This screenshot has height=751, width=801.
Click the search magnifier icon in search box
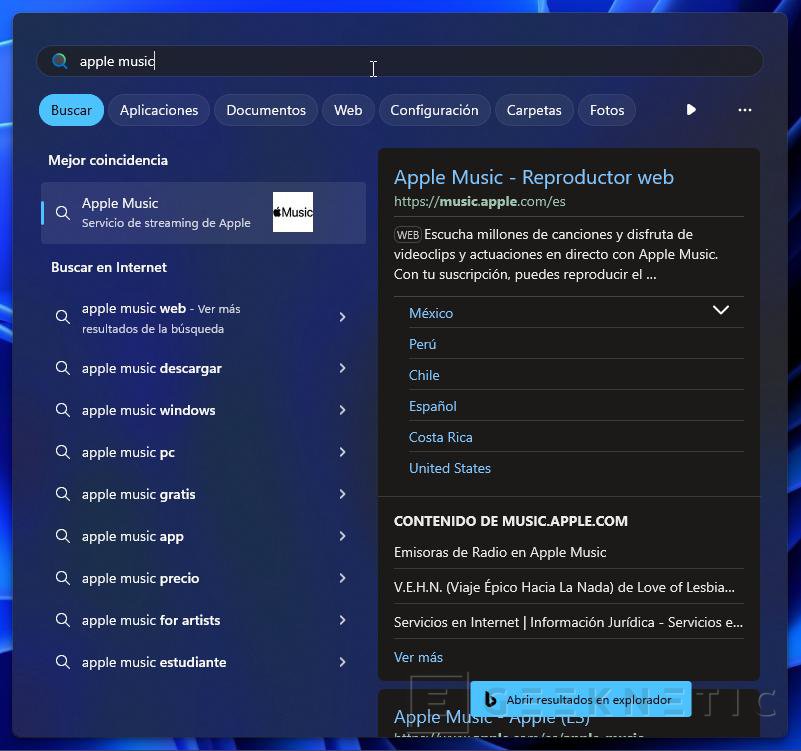click(x=60, y=61)
